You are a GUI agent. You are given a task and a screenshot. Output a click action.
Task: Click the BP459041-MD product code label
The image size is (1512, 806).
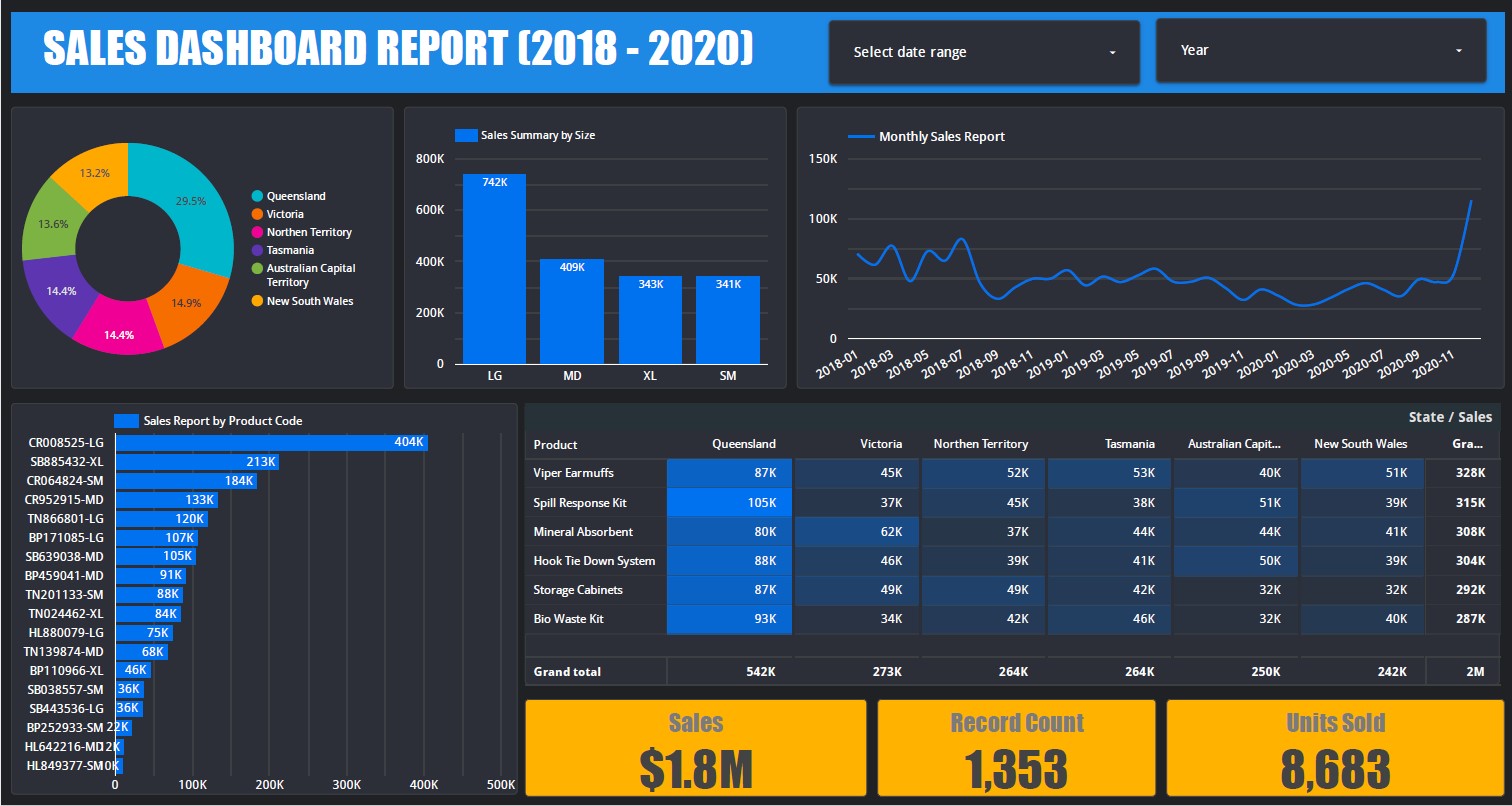[65, 576]
